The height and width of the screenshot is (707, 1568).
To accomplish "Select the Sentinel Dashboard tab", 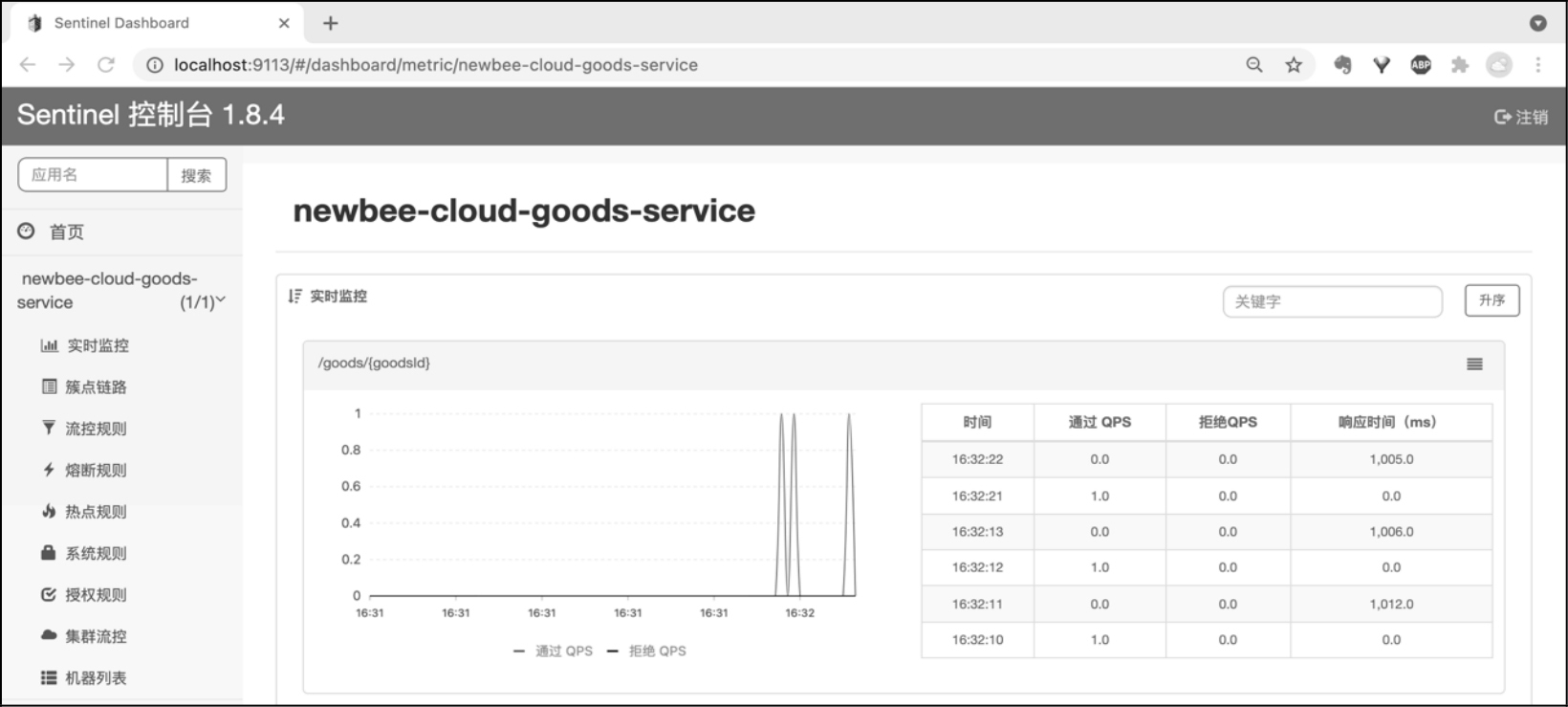I will point(159,23).
